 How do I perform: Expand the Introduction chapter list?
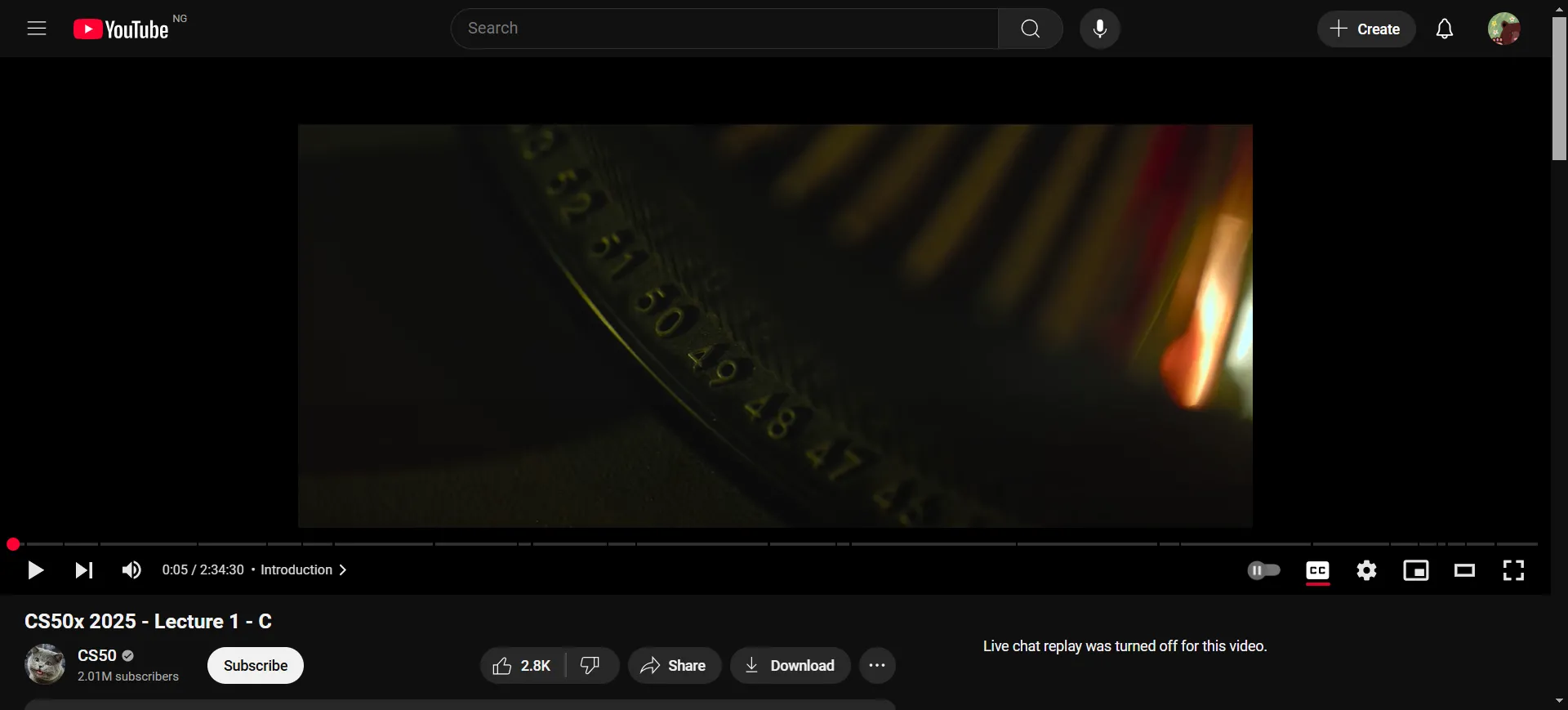[x=304, y=570]
